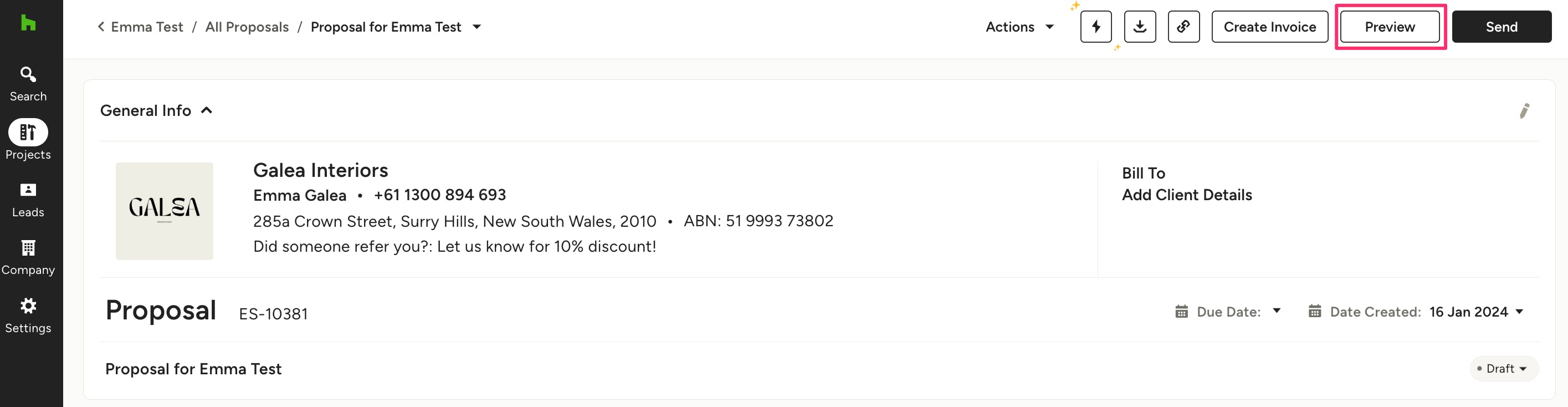Click the Galea company logo thumbnail
Screen dimensions: 1568x407
click(165, 211)
